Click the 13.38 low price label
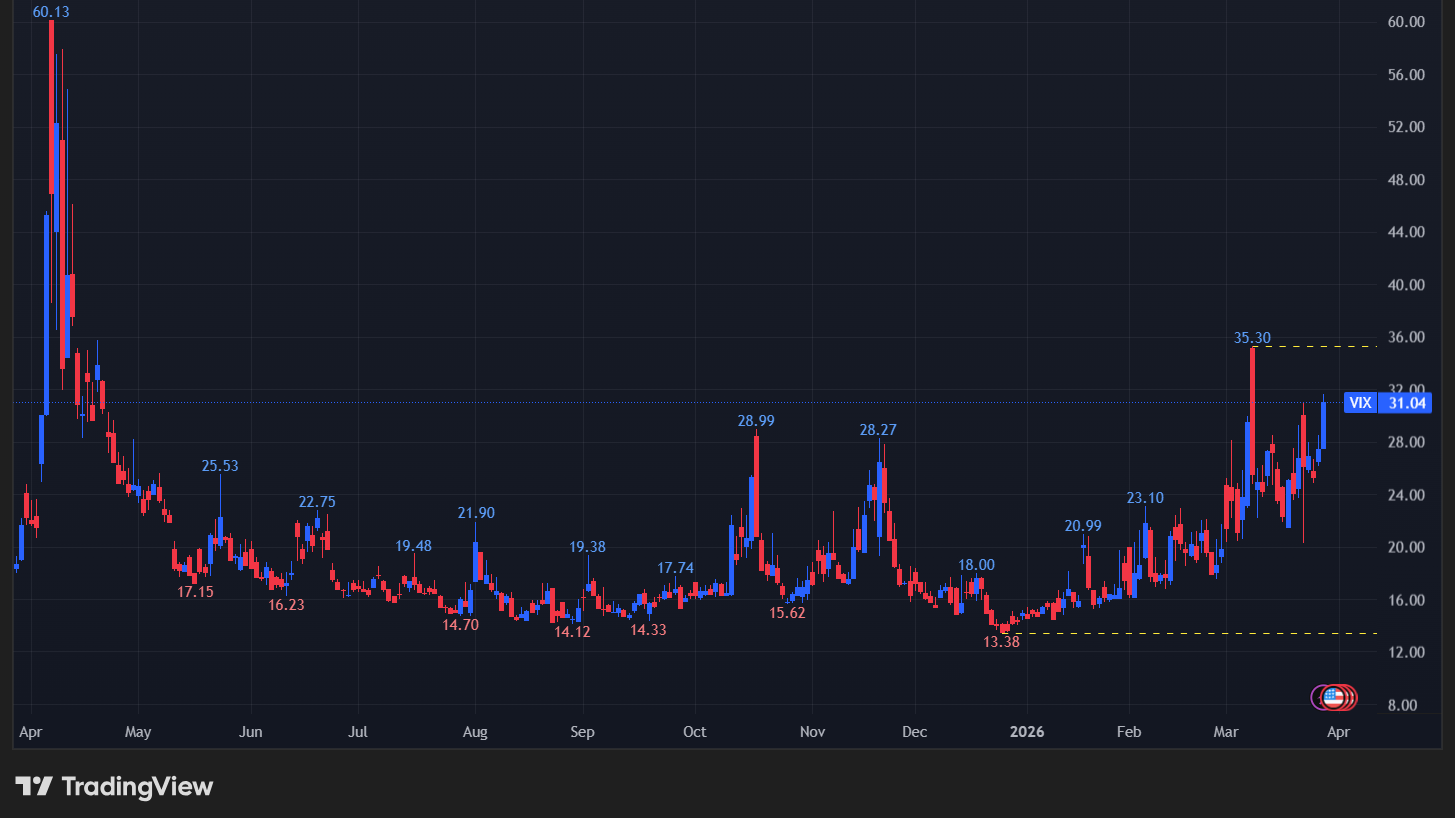This screenshot has width=1455, height=818. point(1001,642)
